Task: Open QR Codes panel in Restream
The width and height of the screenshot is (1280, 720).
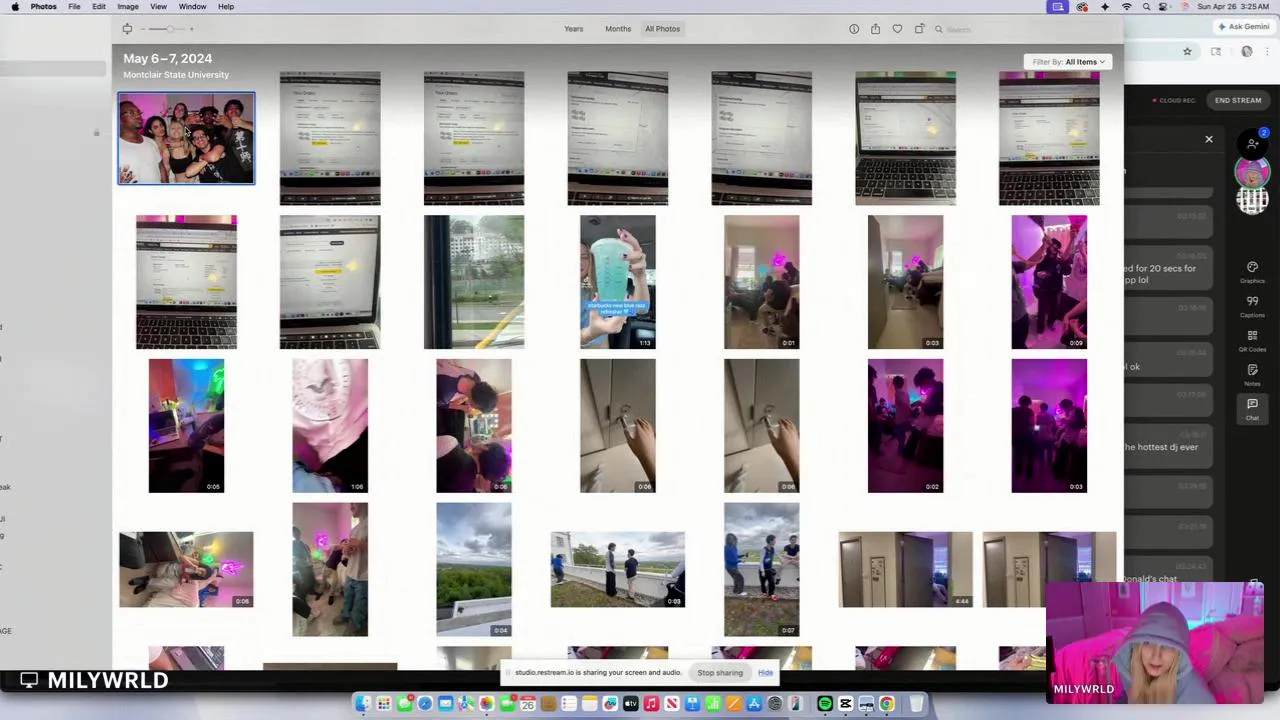Action: tap(1252, 340)
